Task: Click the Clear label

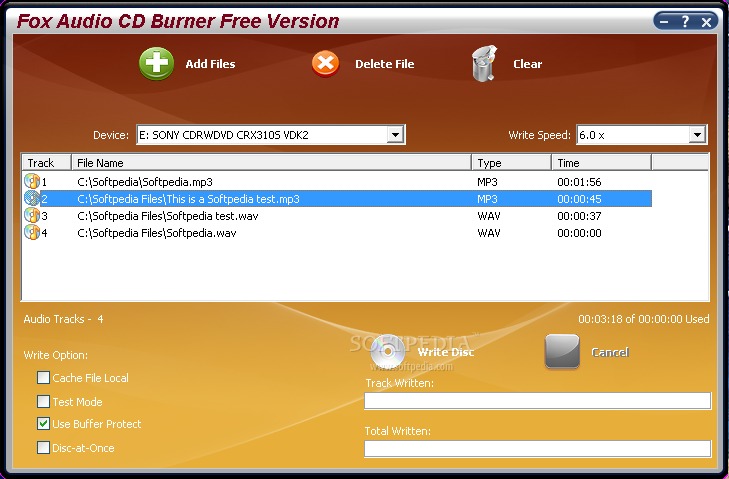Action: [528, 64]
